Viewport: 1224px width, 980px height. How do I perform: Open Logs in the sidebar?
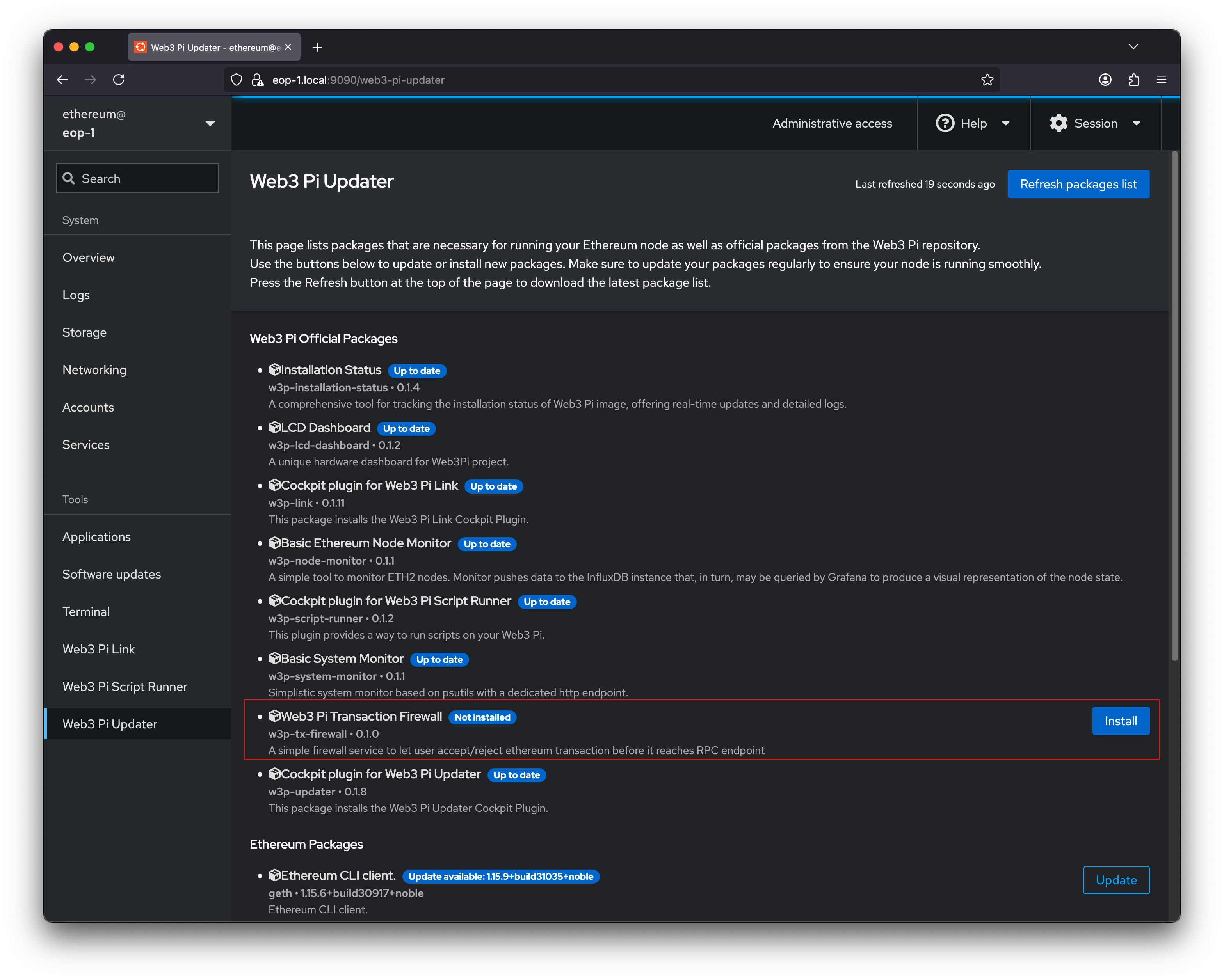(x=137, y=295)
